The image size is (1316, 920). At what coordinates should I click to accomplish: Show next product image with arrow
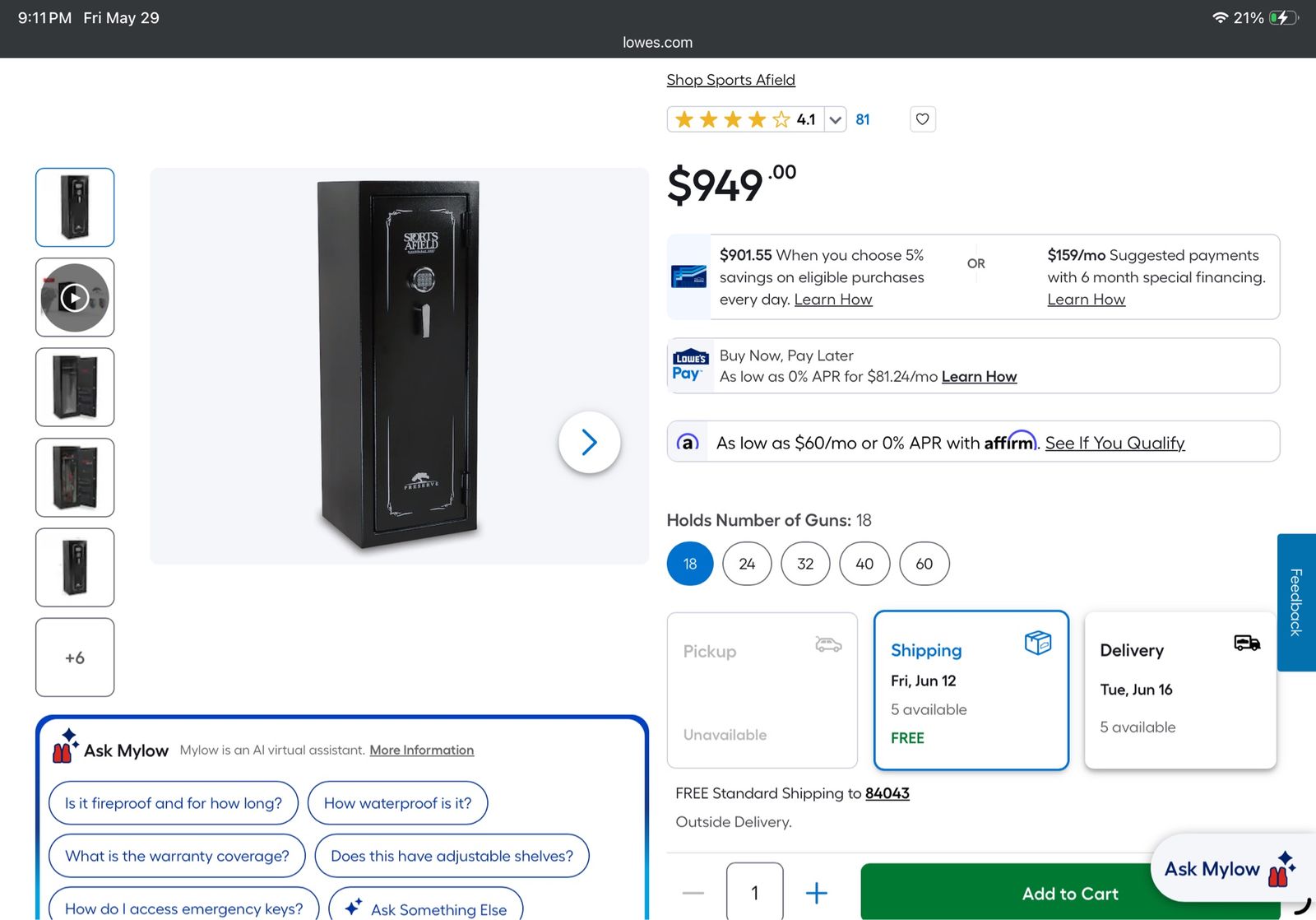point(589,442)
